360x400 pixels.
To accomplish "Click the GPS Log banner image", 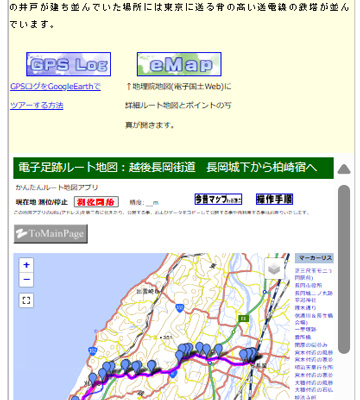I will click(x=68, y=64).
